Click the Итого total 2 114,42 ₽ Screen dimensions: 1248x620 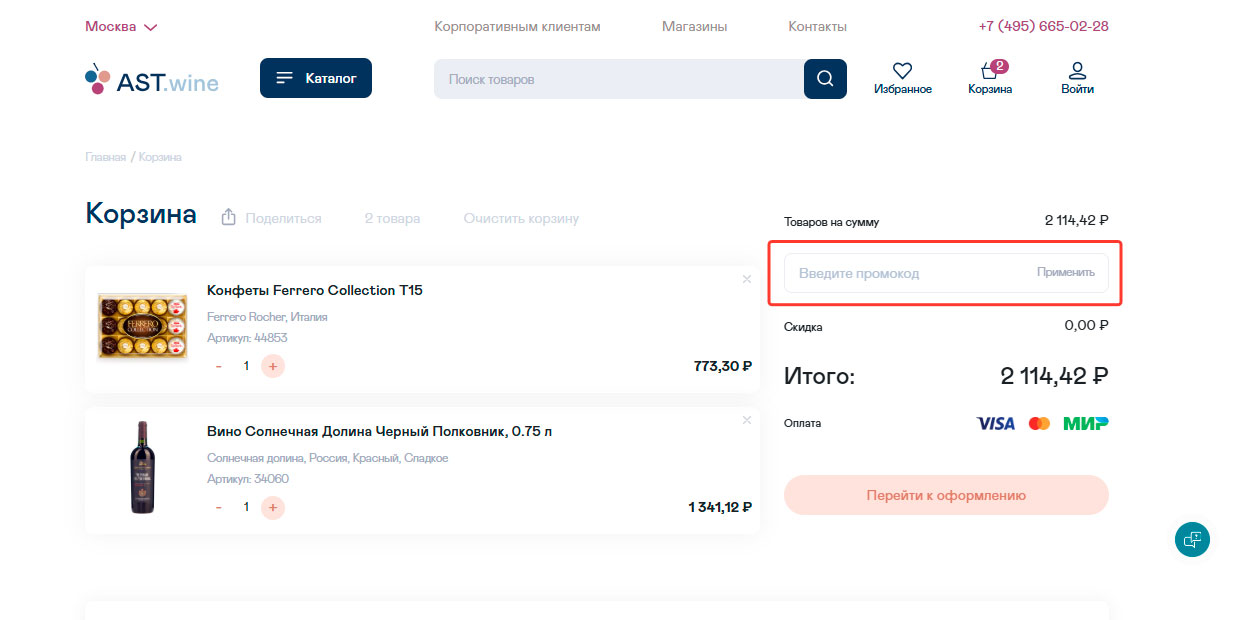coord(1054,377)
